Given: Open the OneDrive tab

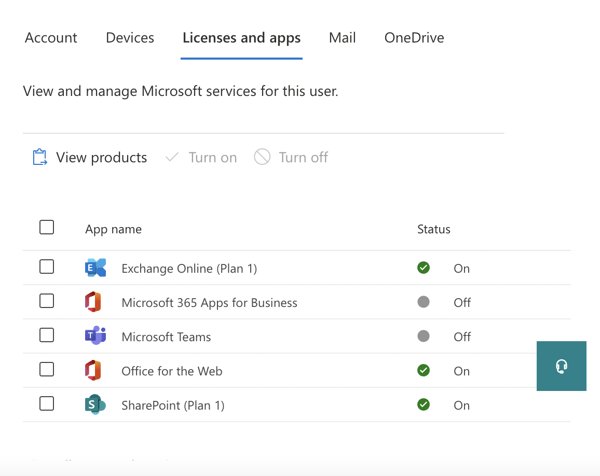Looking at the screenshot, I should [x=414, y=38].
